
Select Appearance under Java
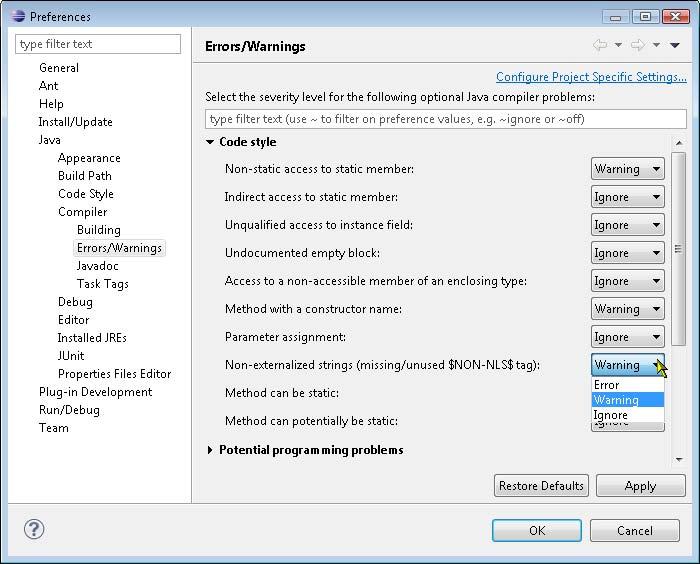89,158
